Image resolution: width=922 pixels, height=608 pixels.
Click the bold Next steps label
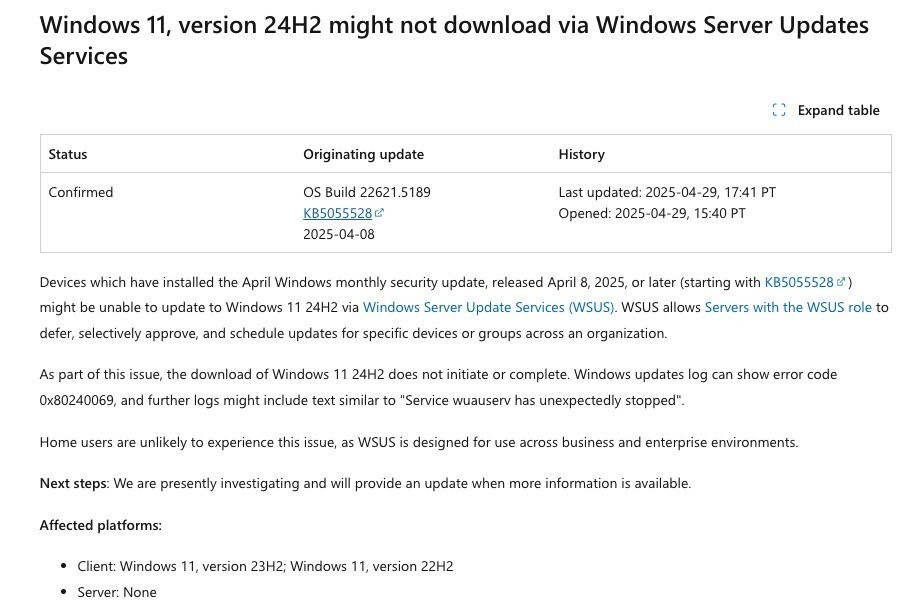73,483
